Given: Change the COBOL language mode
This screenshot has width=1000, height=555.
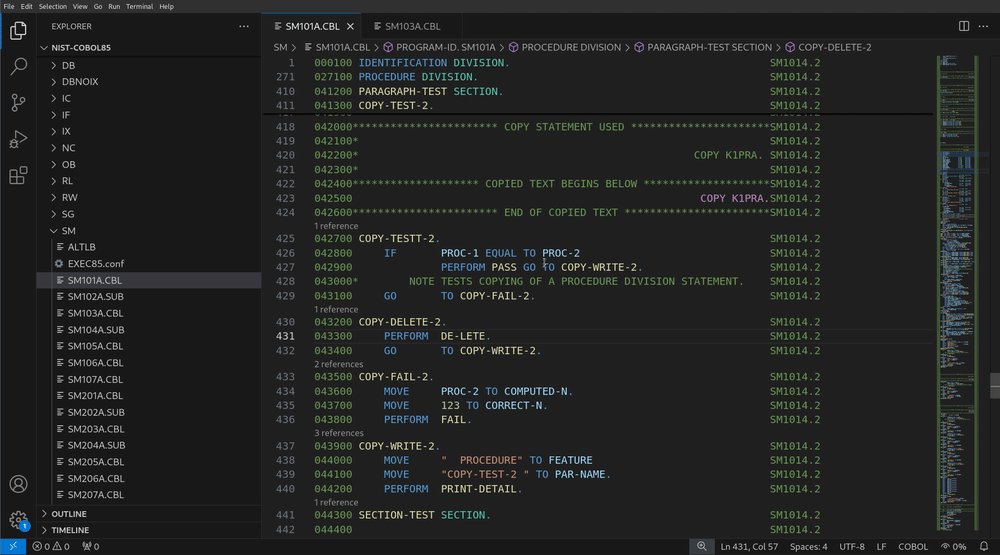Looking at the screenshot, I should pos(911,547).
